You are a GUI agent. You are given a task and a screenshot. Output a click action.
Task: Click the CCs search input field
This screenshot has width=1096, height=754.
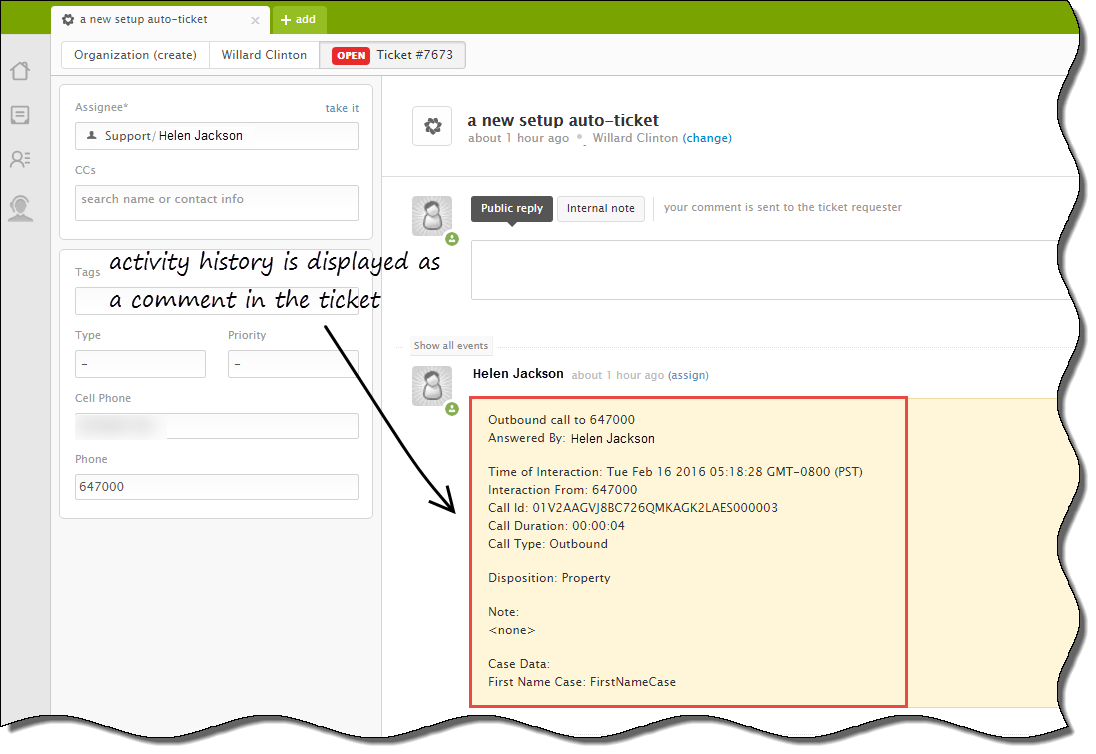216,201
